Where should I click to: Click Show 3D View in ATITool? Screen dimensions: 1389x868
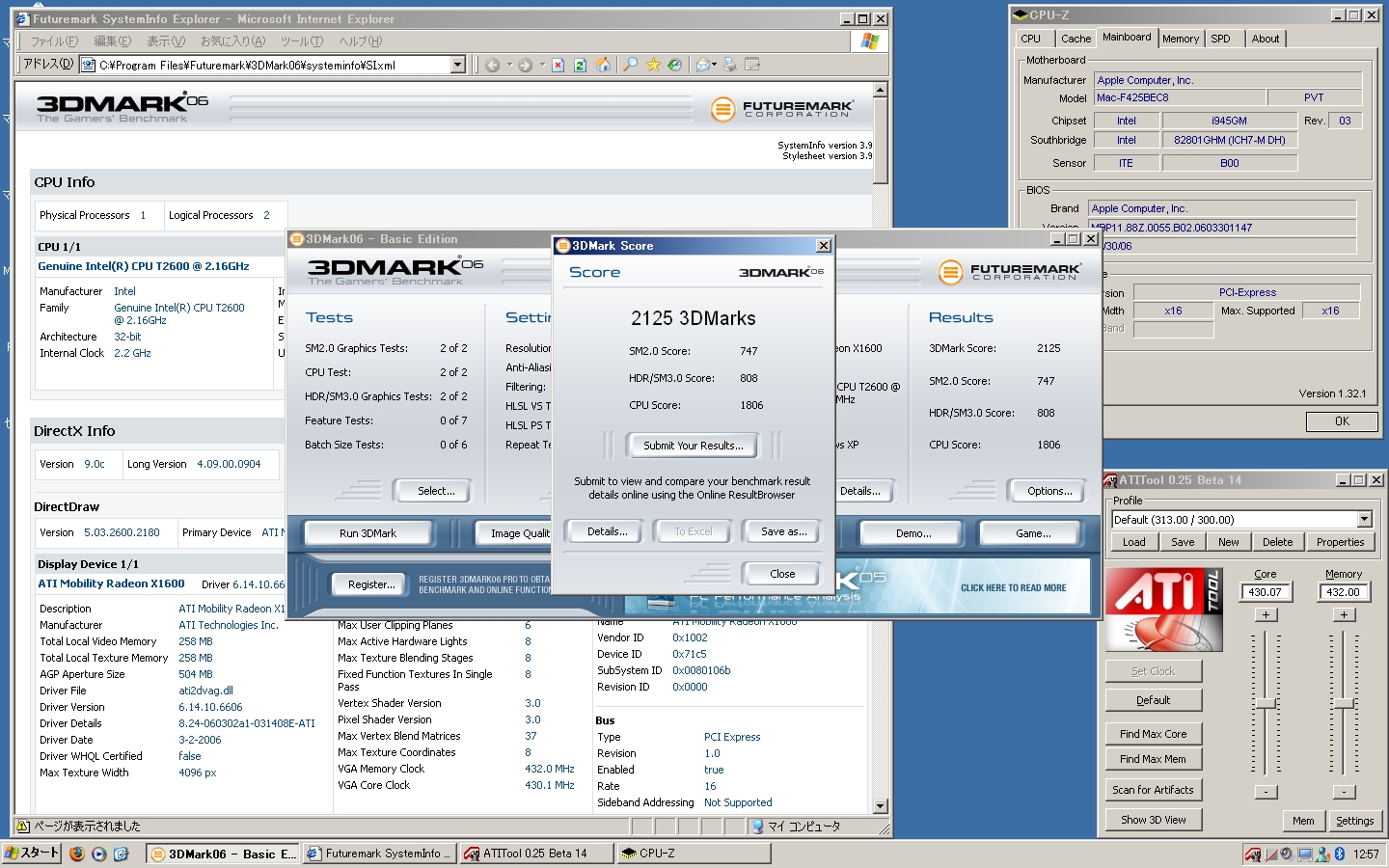(1153, 820)
